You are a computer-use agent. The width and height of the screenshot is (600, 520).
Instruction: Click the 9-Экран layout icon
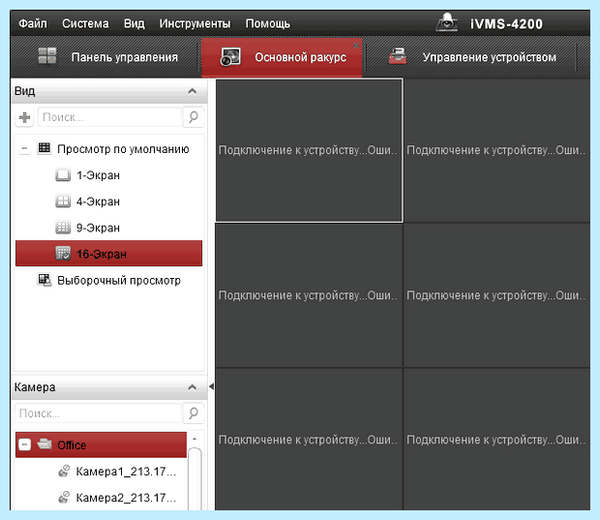(x=63, y=228)
